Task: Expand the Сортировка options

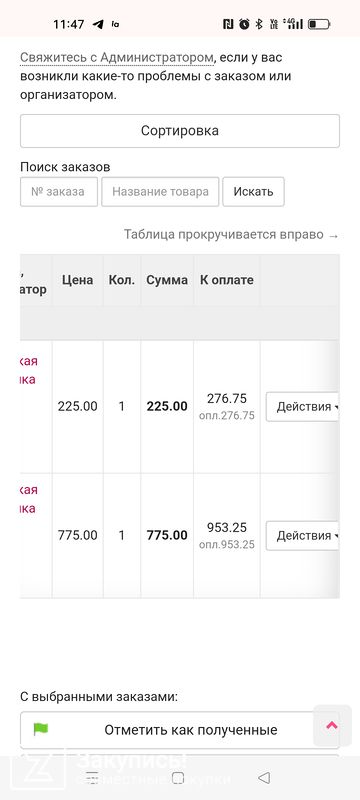Action: 180,131
